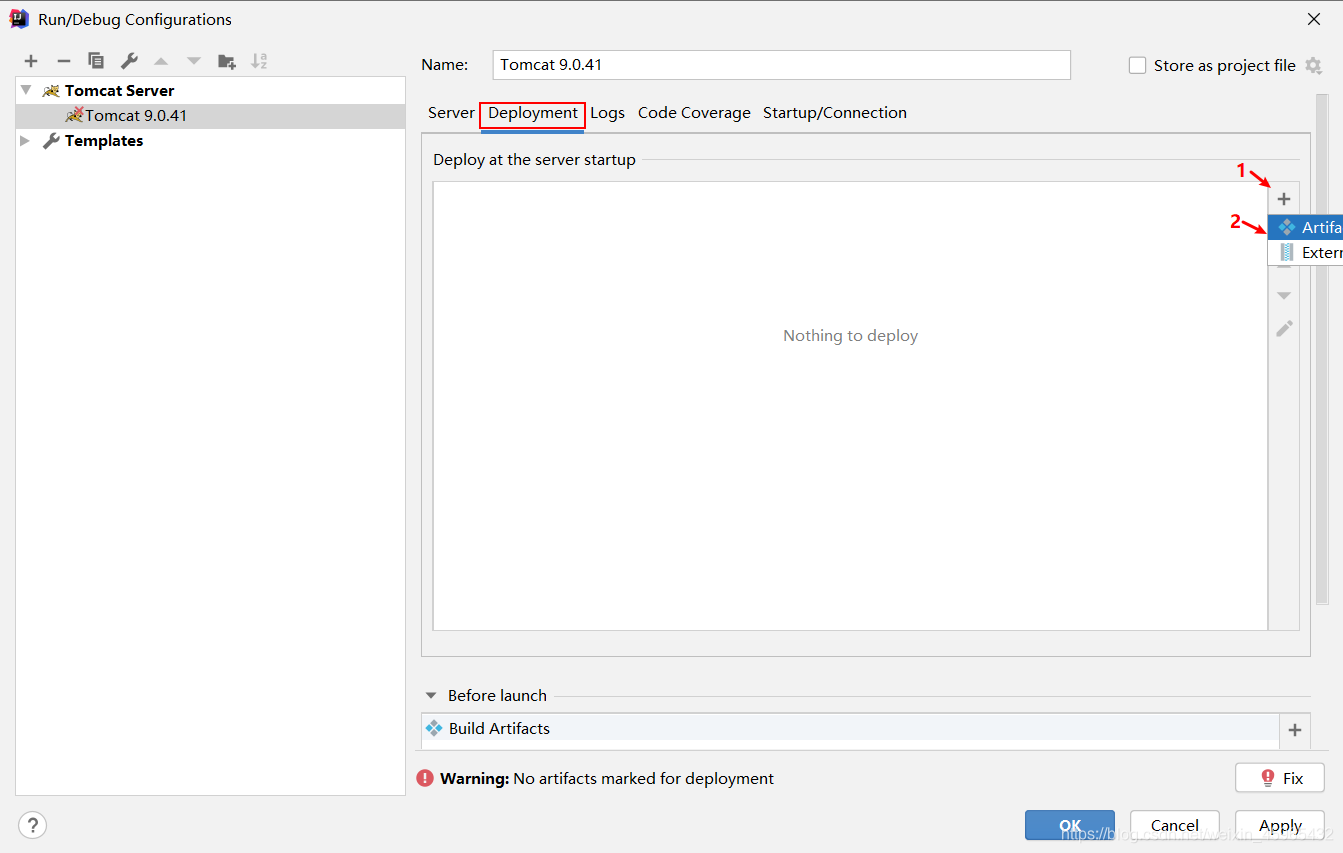Expand the Templates tree node
1343x853 pixels.
(26, 141)
